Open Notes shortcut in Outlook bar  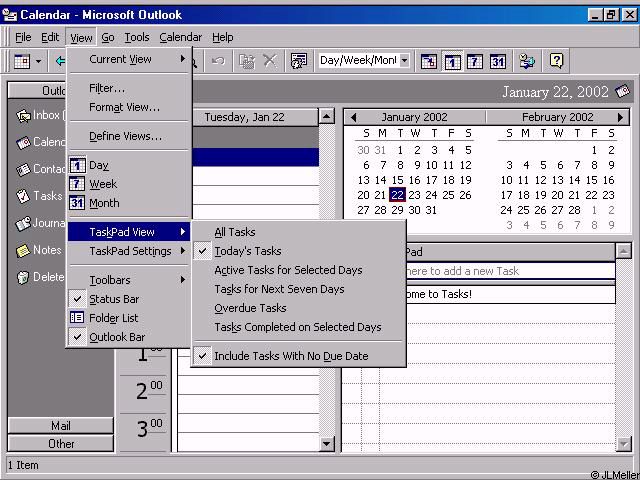pos(39,250)
